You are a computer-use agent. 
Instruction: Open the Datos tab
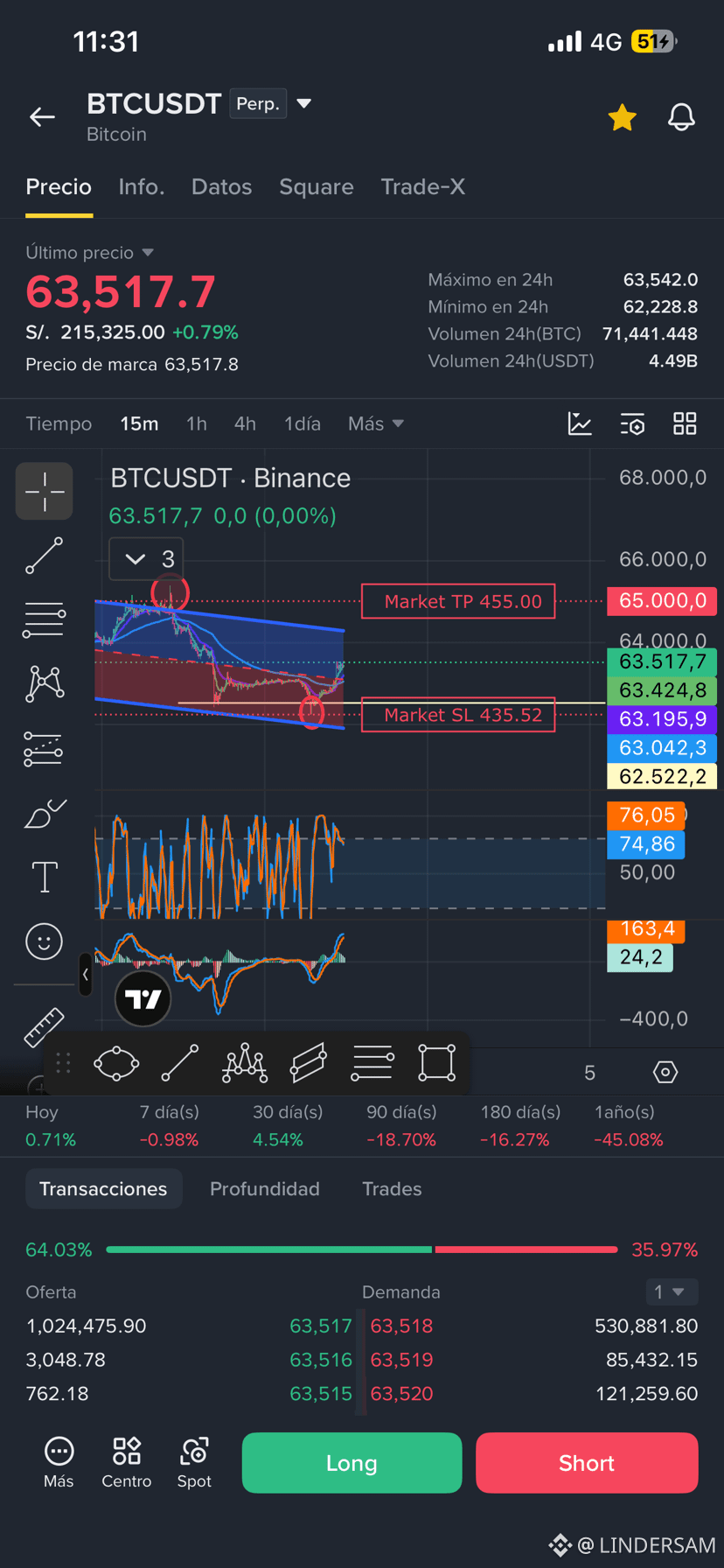tap(221, 186)
